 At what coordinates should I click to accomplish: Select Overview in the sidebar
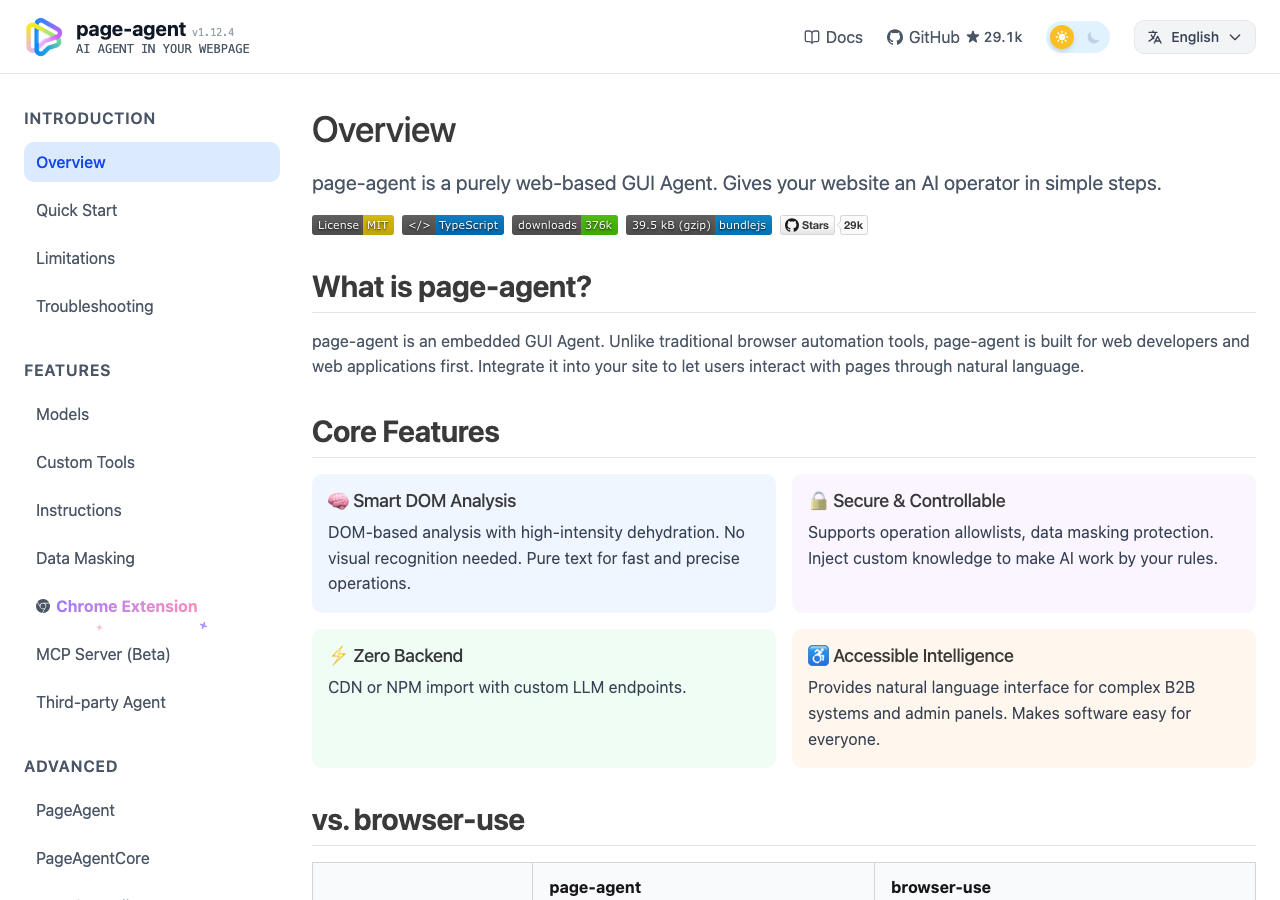point(152,162)
